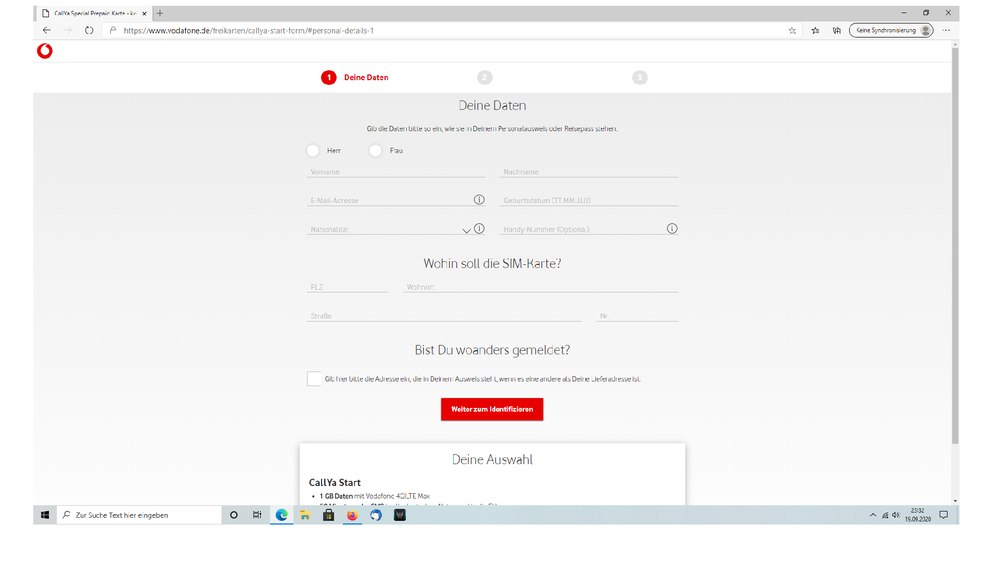The image size is (999, 562).
Task: Click the Geburtsdatum input field
Action: click(x=589, y=200)
